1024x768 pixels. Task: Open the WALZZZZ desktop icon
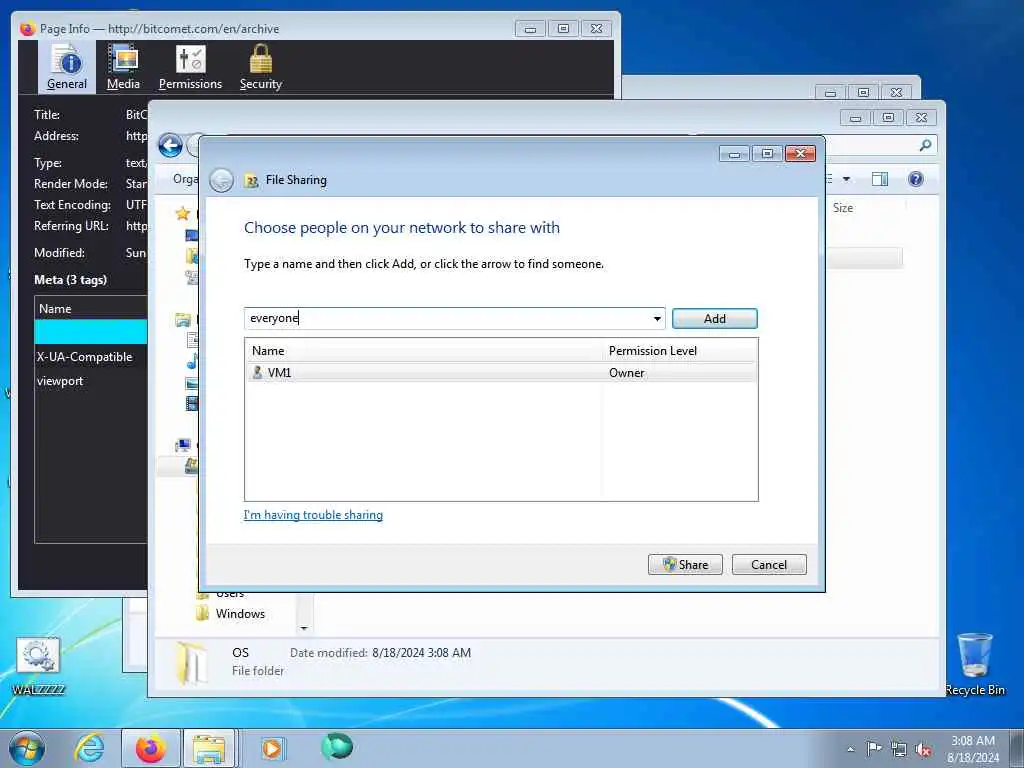[x=38, y=666]
